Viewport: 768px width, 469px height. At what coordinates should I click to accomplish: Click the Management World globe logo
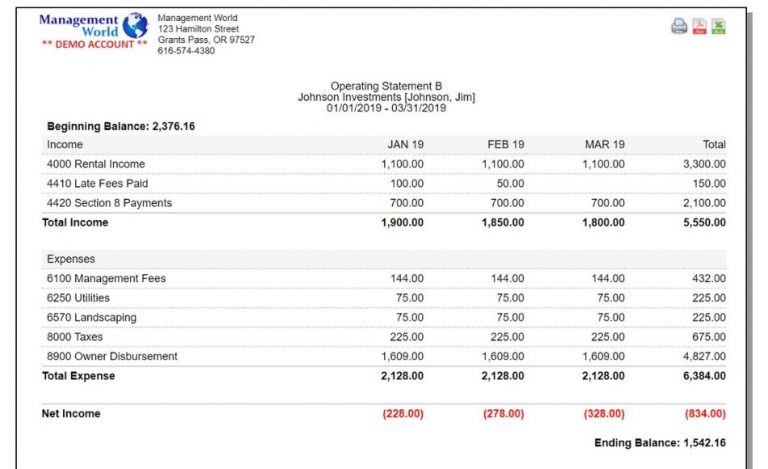tap(134, 25)
